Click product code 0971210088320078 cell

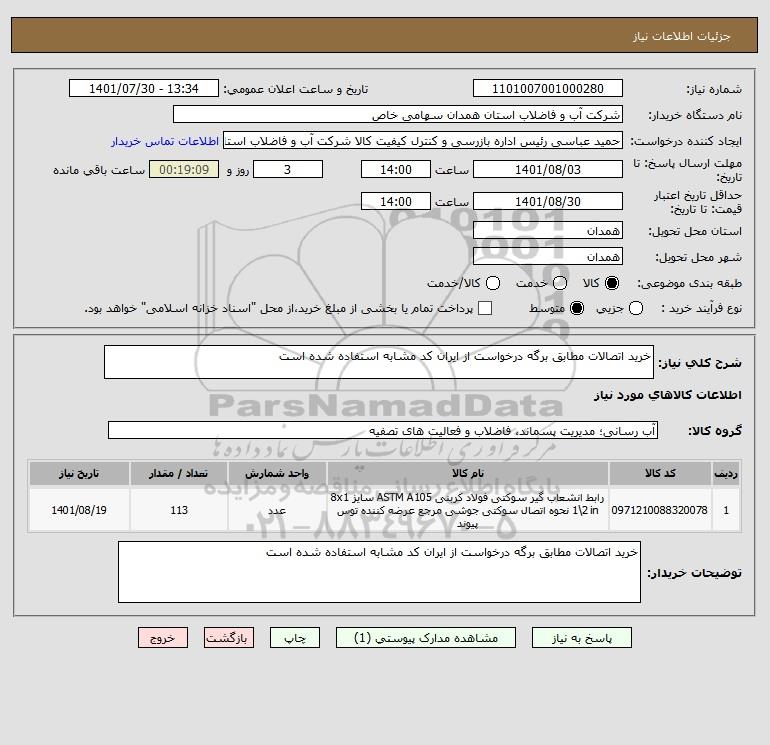pyautogui.click(x=660, y=510)
